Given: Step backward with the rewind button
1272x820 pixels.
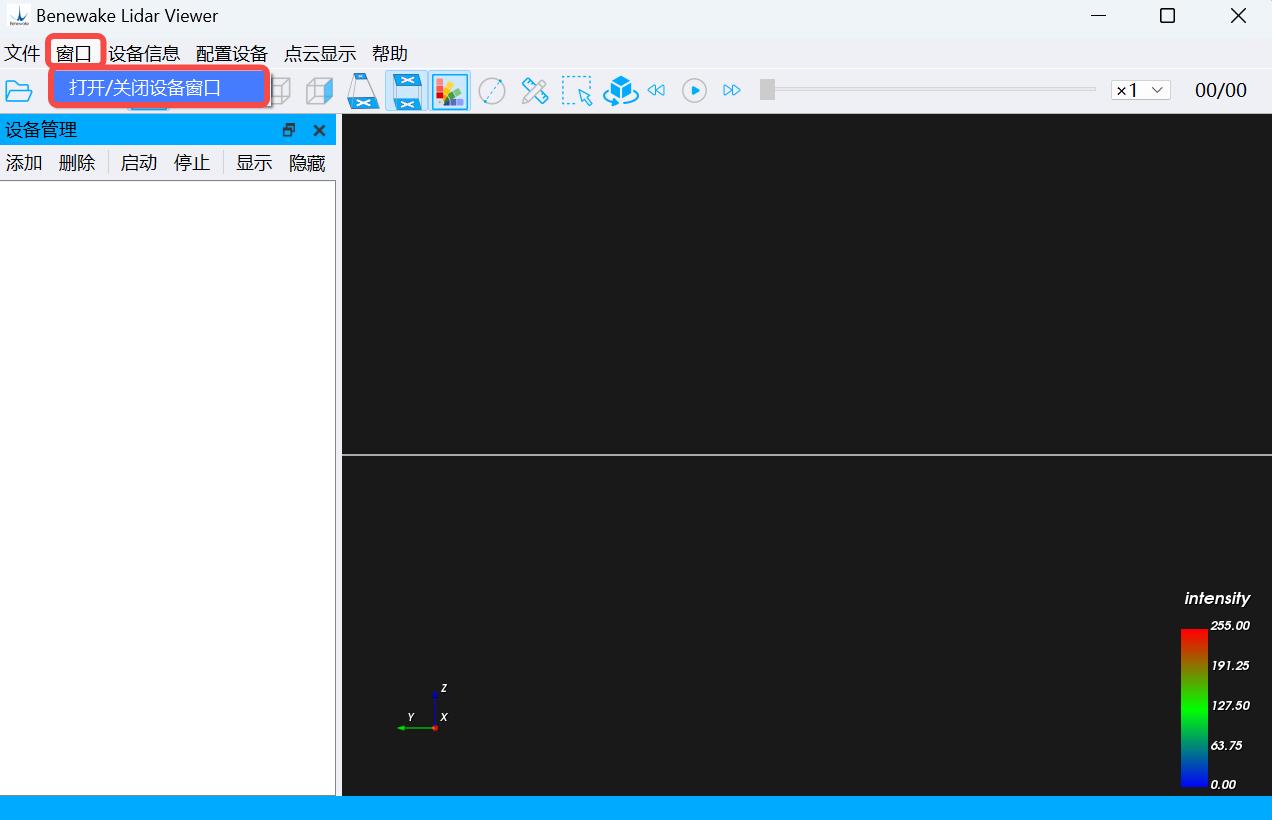Looking at the screenshot, I should pos(656,90).
